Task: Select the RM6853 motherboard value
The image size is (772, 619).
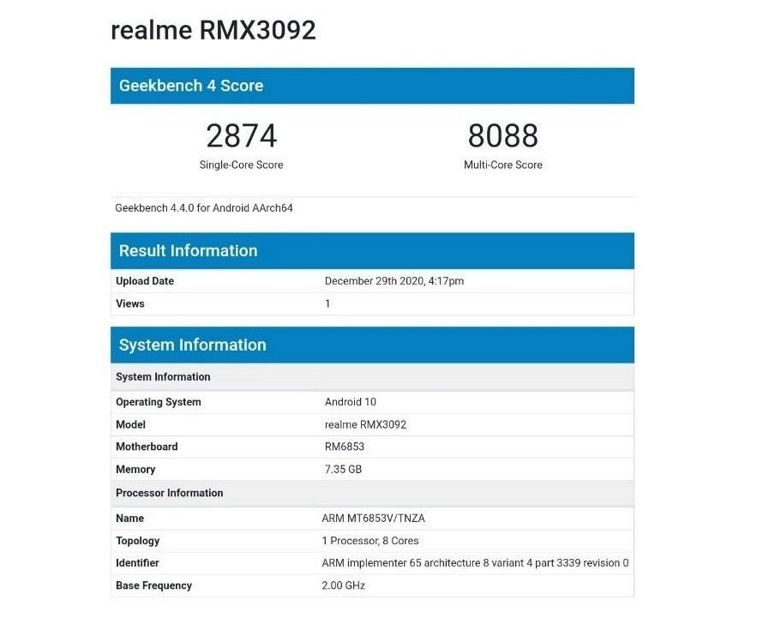Action: pyautogui.click(x=344, y=447)
